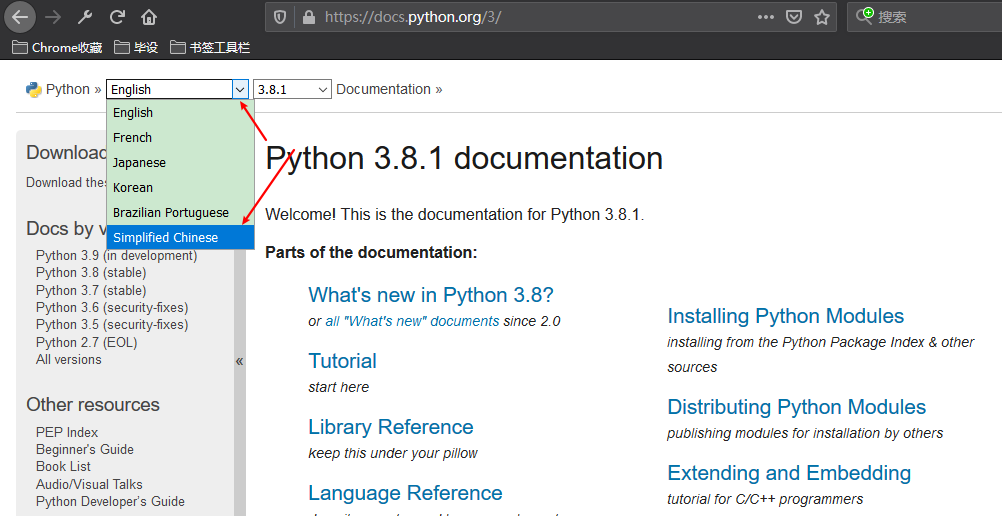This screenshot has width=1002, height=516.
Task: Open the 书签工具栏 bookmarks folder
Action: point(210,47)
